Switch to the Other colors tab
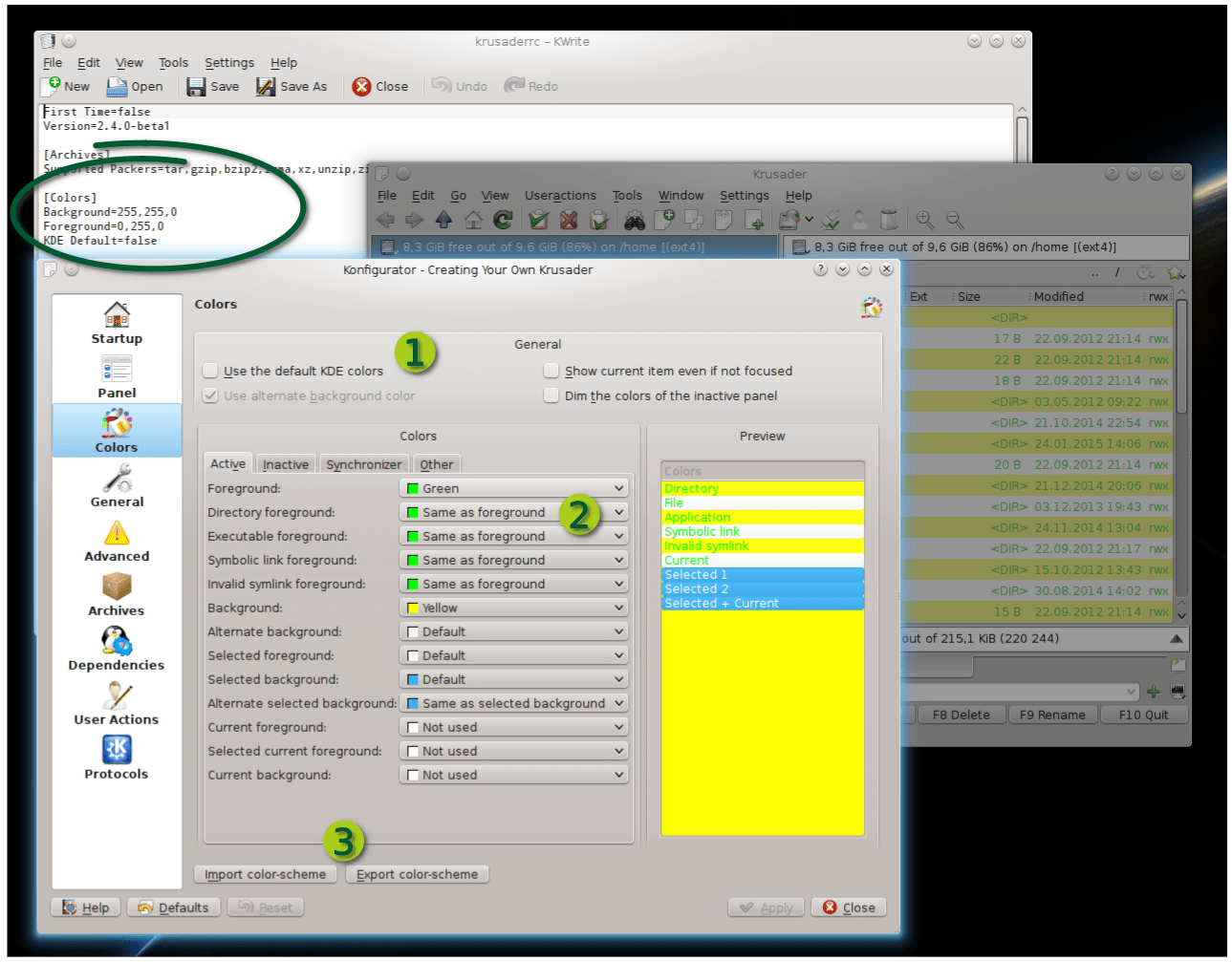Image resolution: width=1232 pixels, height=962 pixels. coord(437,464)
